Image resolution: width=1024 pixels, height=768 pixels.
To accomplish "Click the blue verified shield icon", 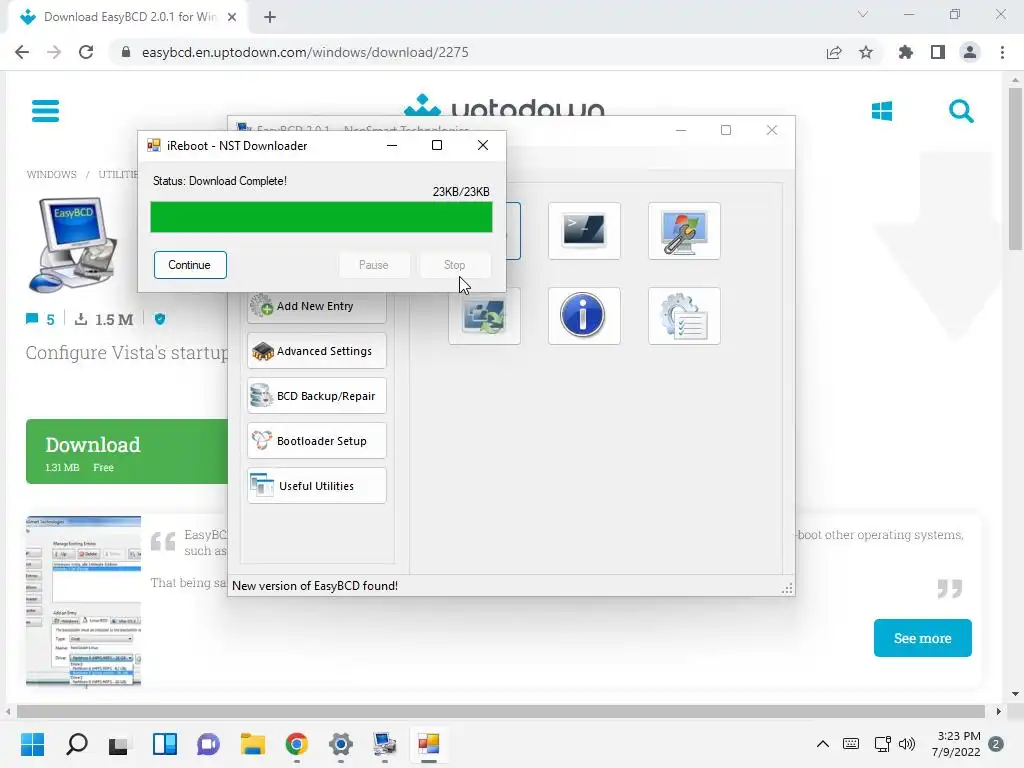I will pos(160,319).
